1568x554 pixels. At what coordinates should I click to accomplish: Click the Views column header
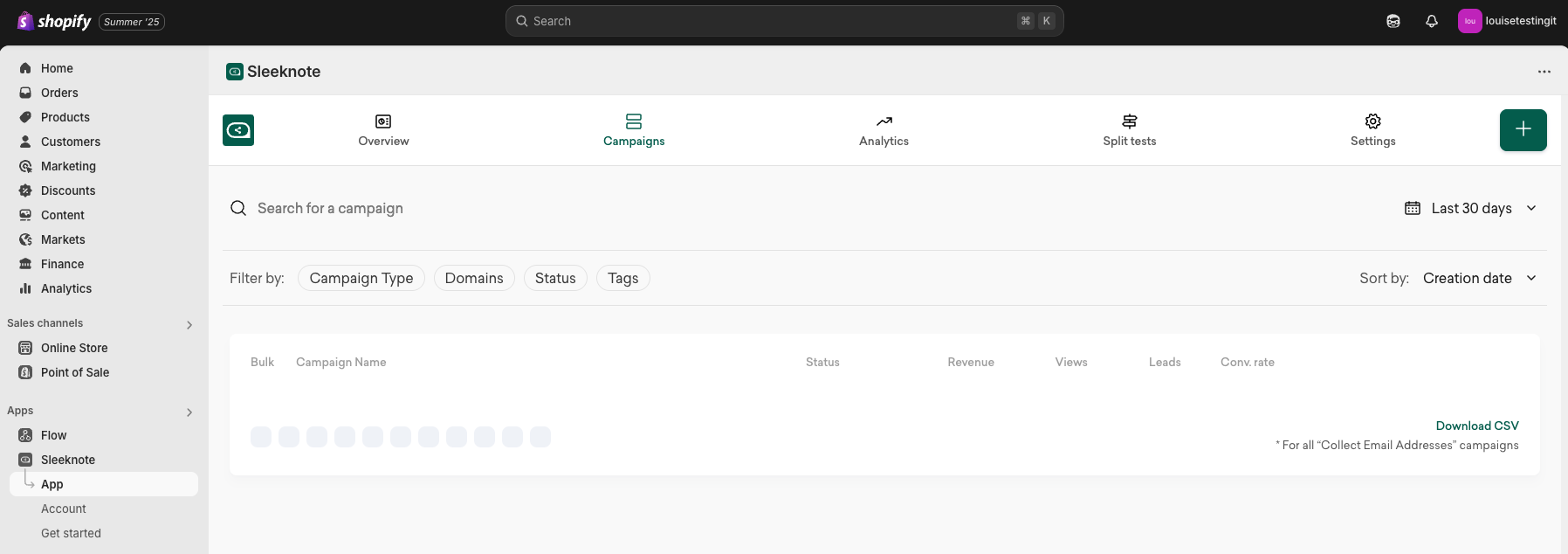click(x=1071, y=362)
